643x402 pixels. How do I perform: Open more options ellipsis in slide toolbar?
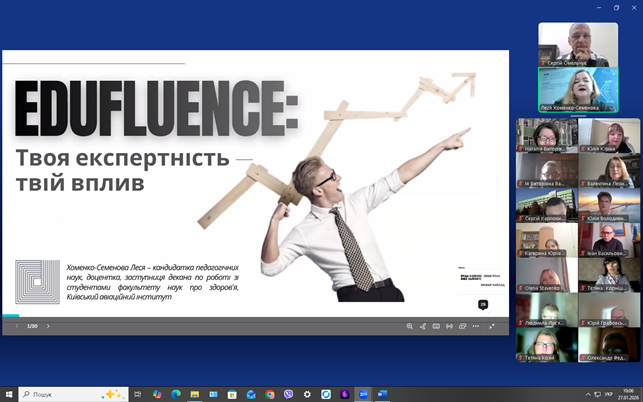[476, 326]
